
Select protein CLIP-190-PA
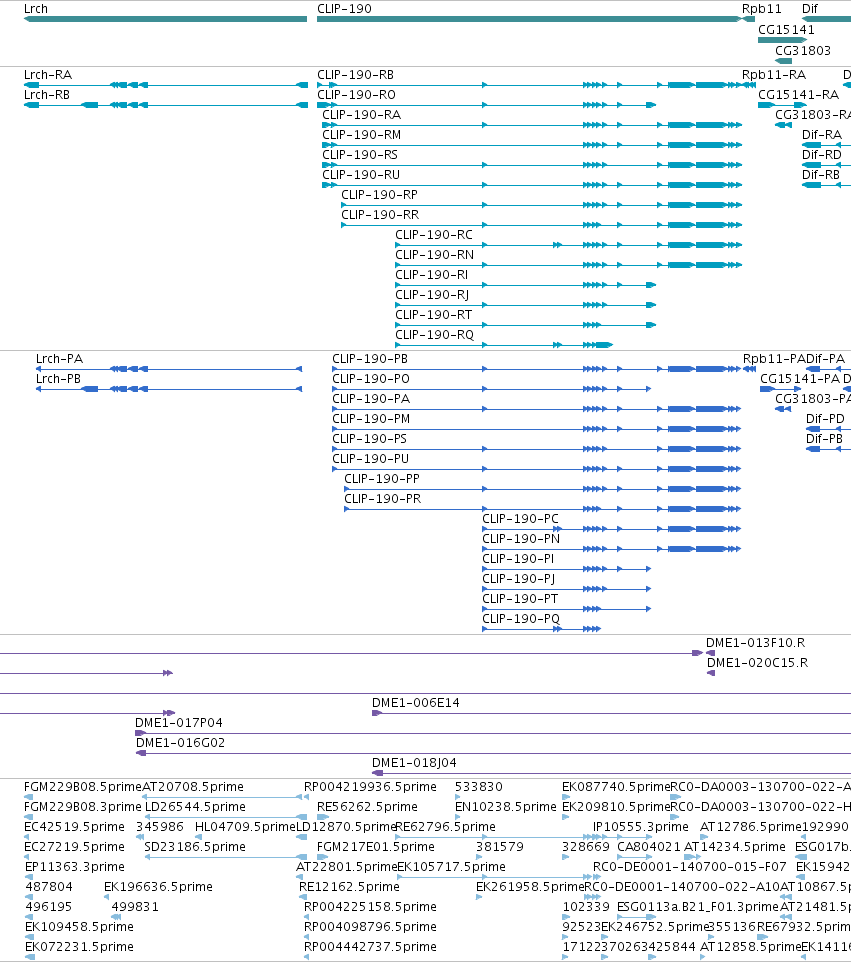(x=371, y=399)
